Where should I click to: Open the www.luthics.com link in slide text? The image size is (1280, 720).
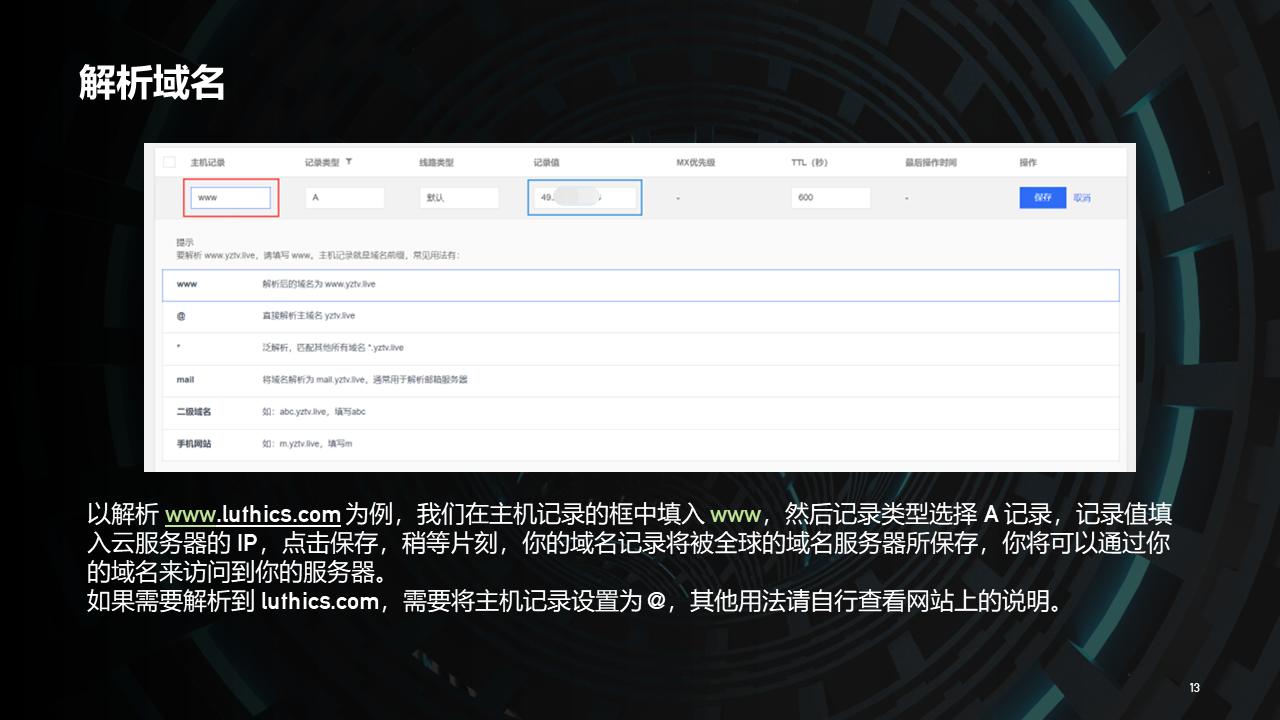tap(253, 516)
